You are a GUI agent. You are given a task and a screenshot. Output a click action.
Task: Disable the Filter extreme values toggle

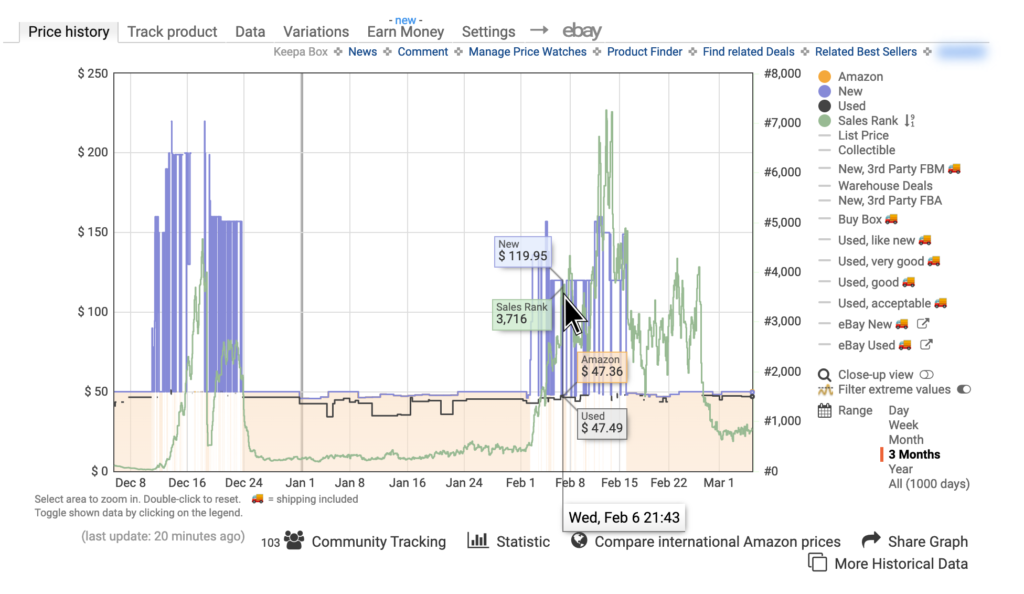[962, 389]
